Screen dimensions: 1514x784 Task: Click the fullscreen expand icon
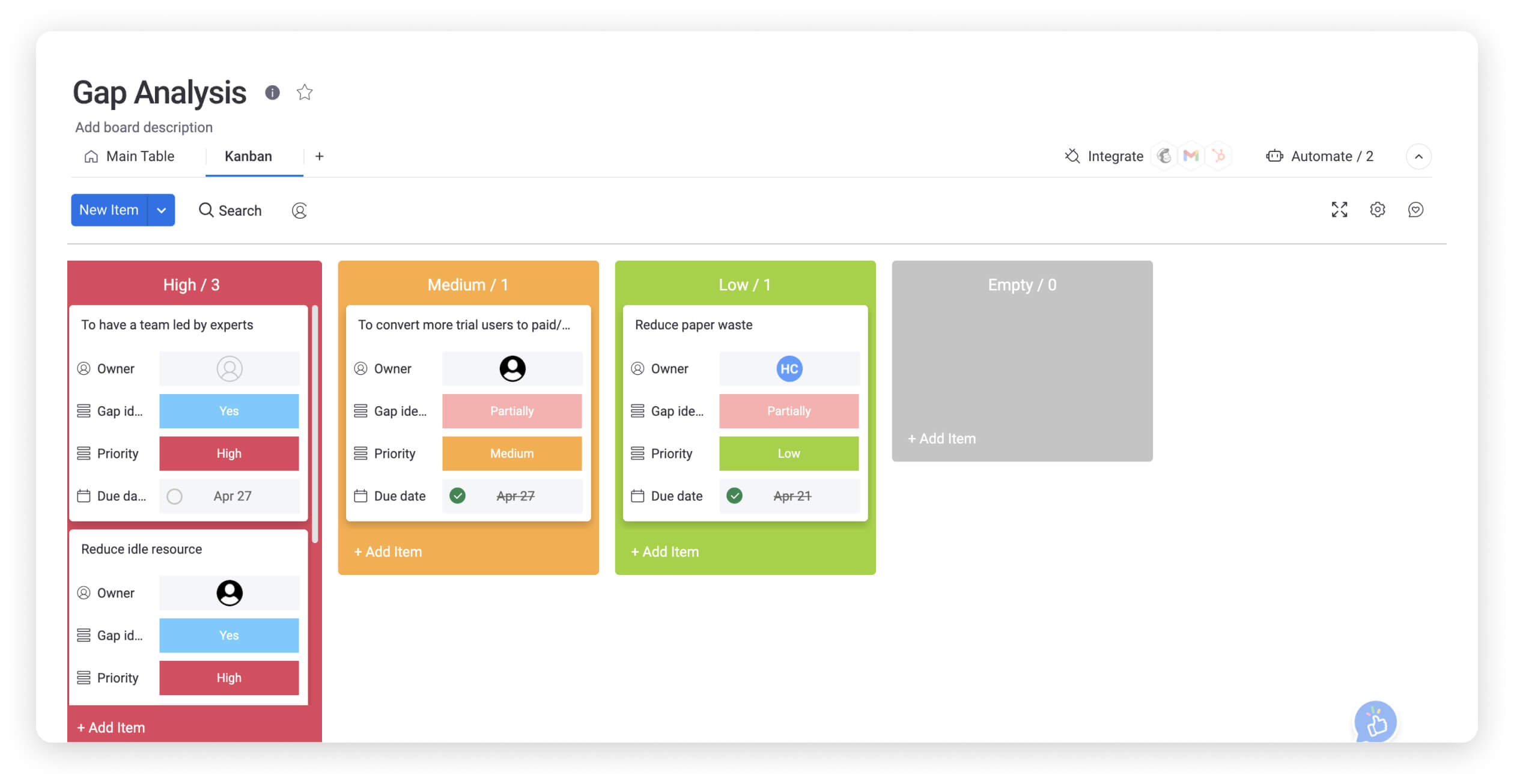coord(1339,209)
